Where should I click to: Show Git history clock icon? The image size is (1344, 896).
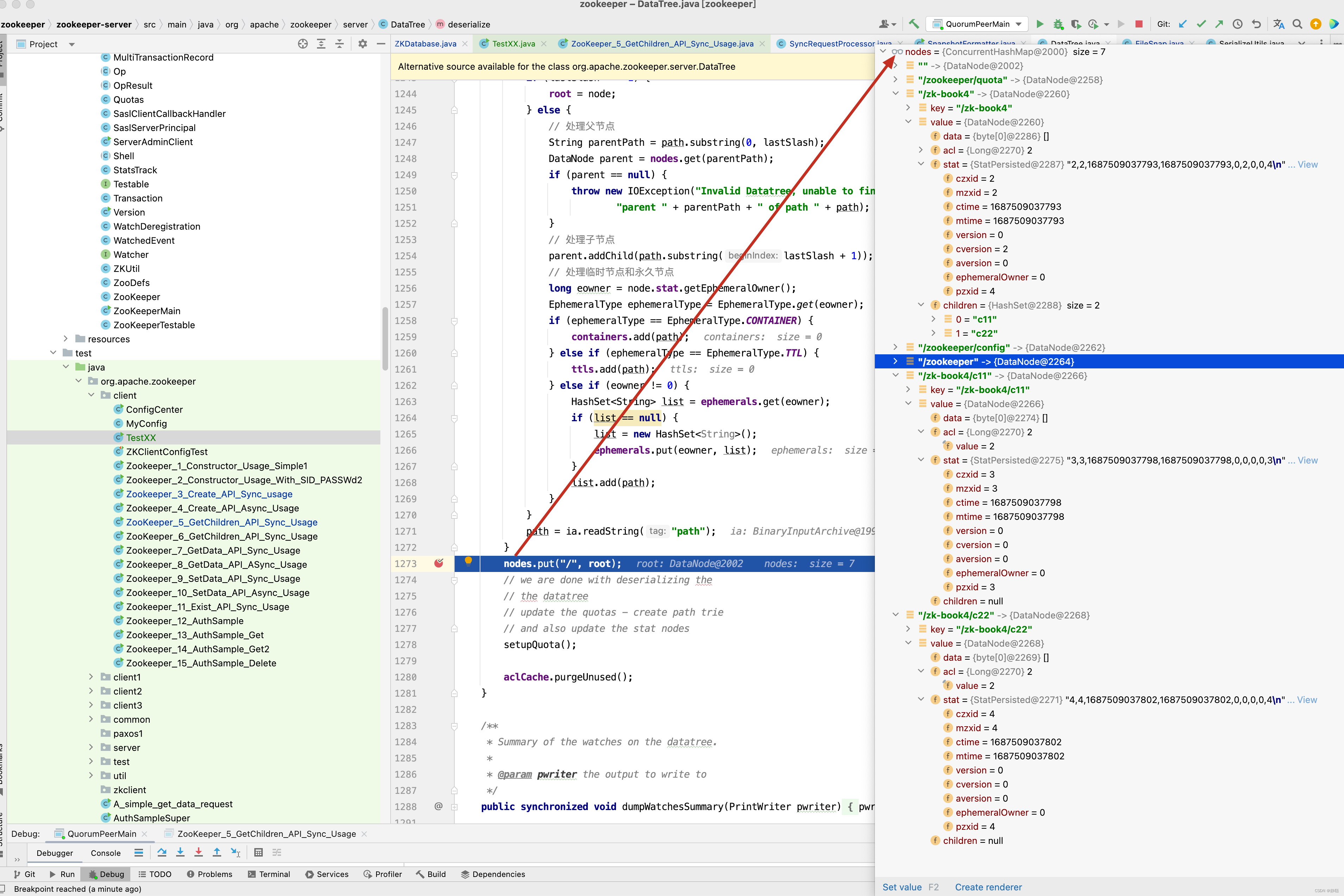[1238, 24]
